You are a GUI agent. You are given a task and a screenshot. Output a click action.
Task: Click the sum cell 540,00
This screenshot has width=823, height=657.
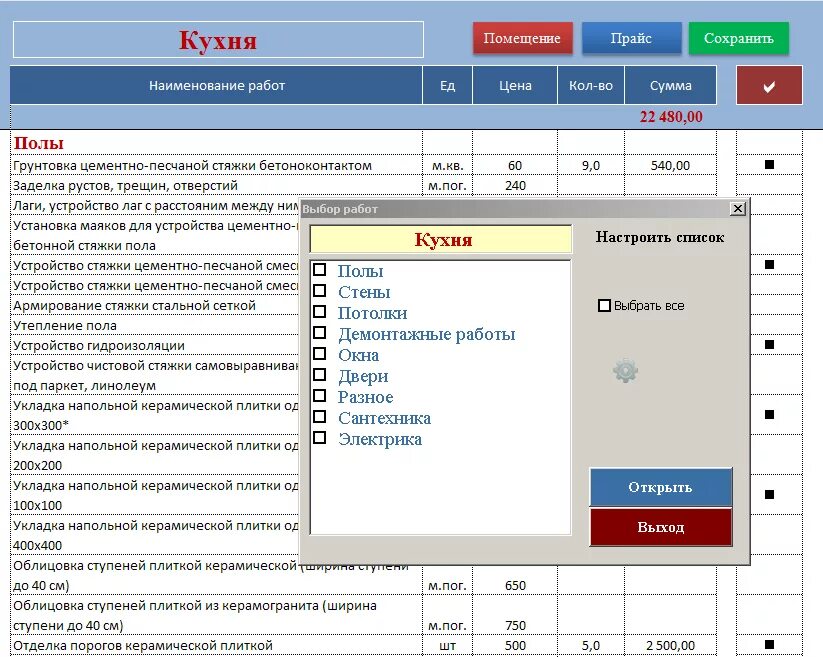[x=670, y=165]
